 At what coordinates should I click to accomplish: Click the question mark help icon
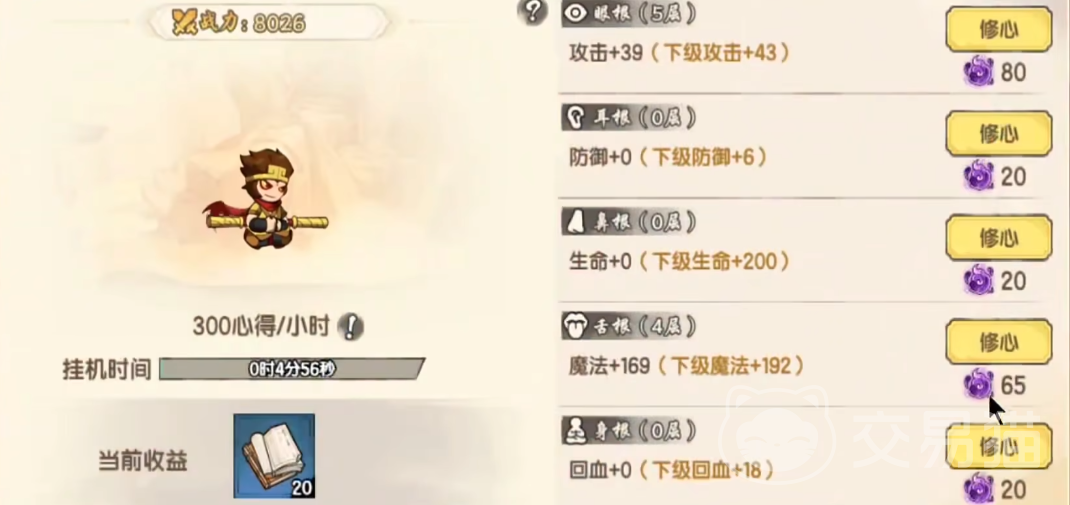533,12
